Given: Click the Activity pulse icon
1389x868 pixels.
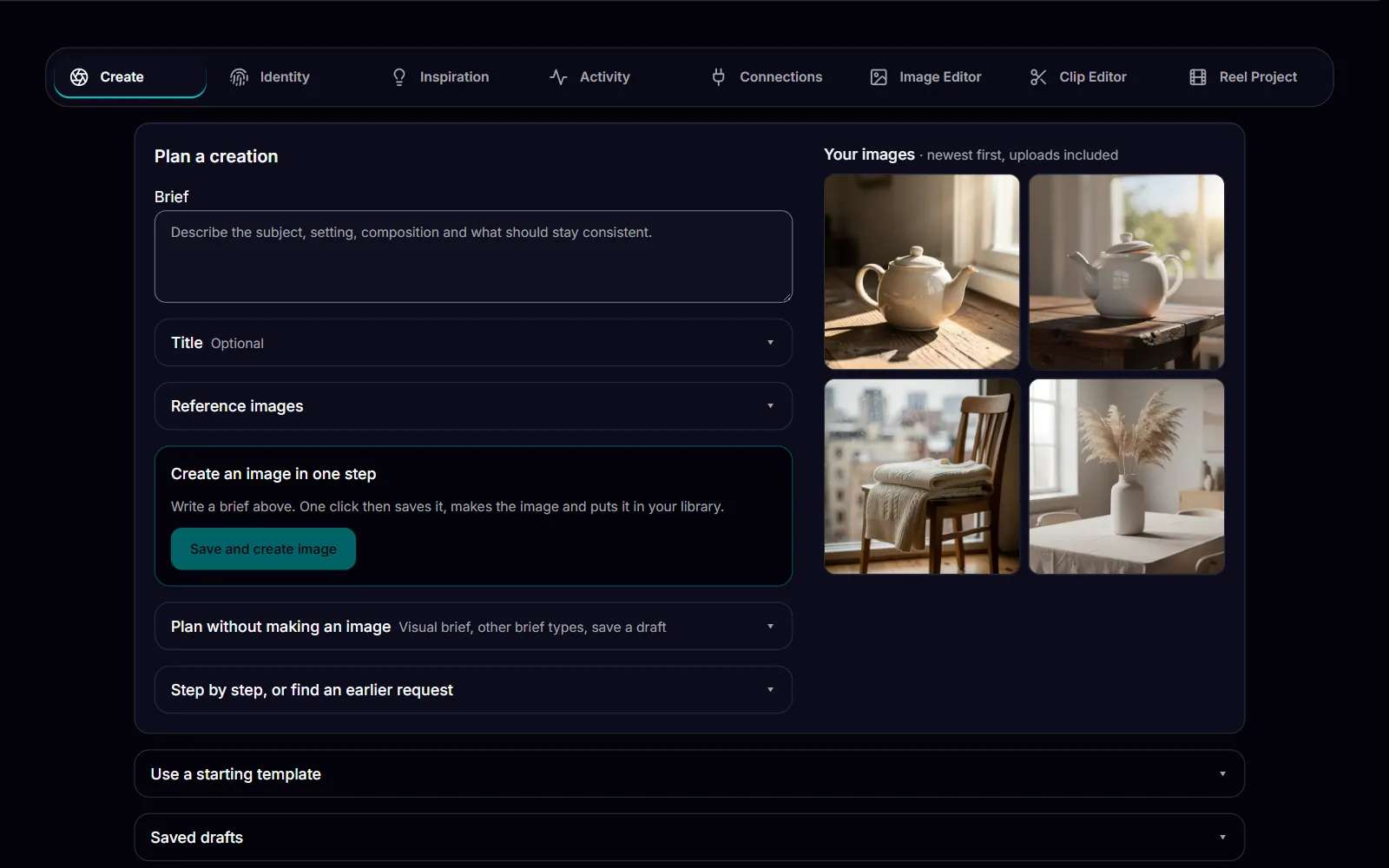Looking at the screenshot, I should [558, 77].
